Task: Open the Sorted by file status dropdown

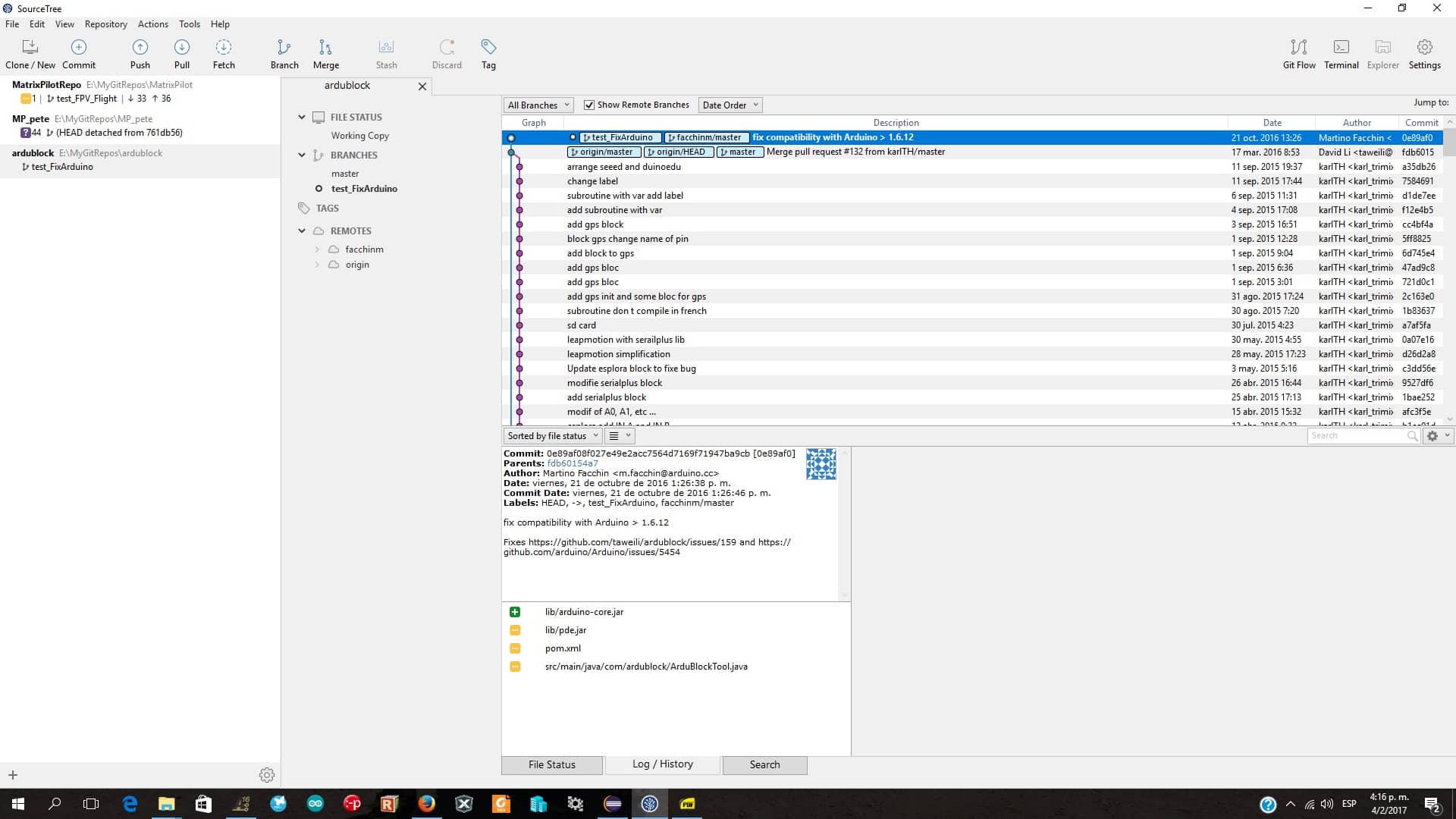Action: point(552,436)
